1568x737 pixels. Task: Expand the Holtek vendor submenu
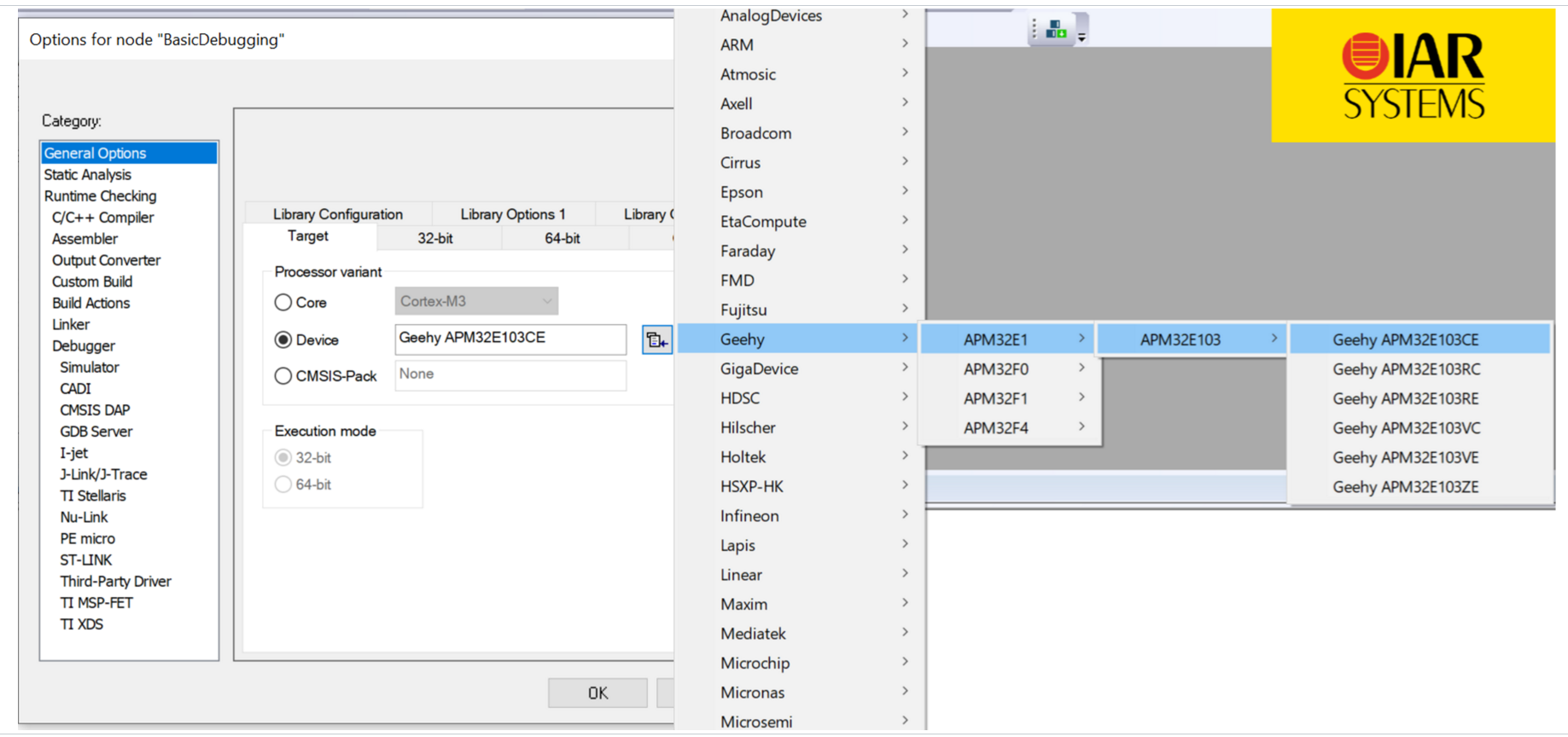pos(801,456)
